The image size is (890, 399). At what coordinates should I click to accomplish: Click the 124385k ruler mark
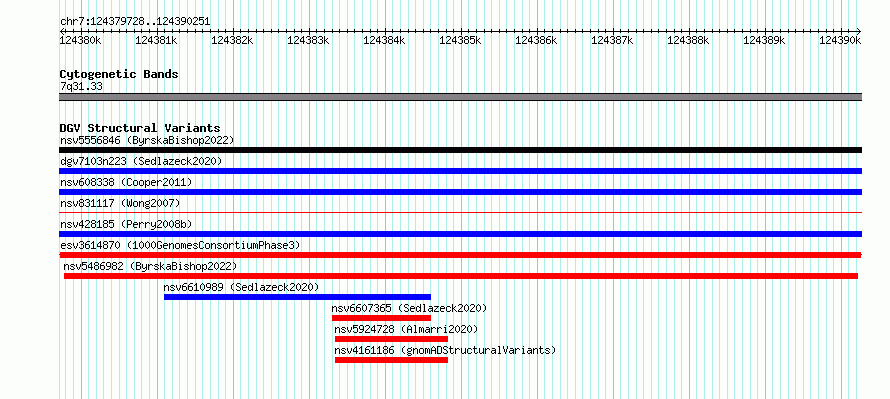point(460,40)
